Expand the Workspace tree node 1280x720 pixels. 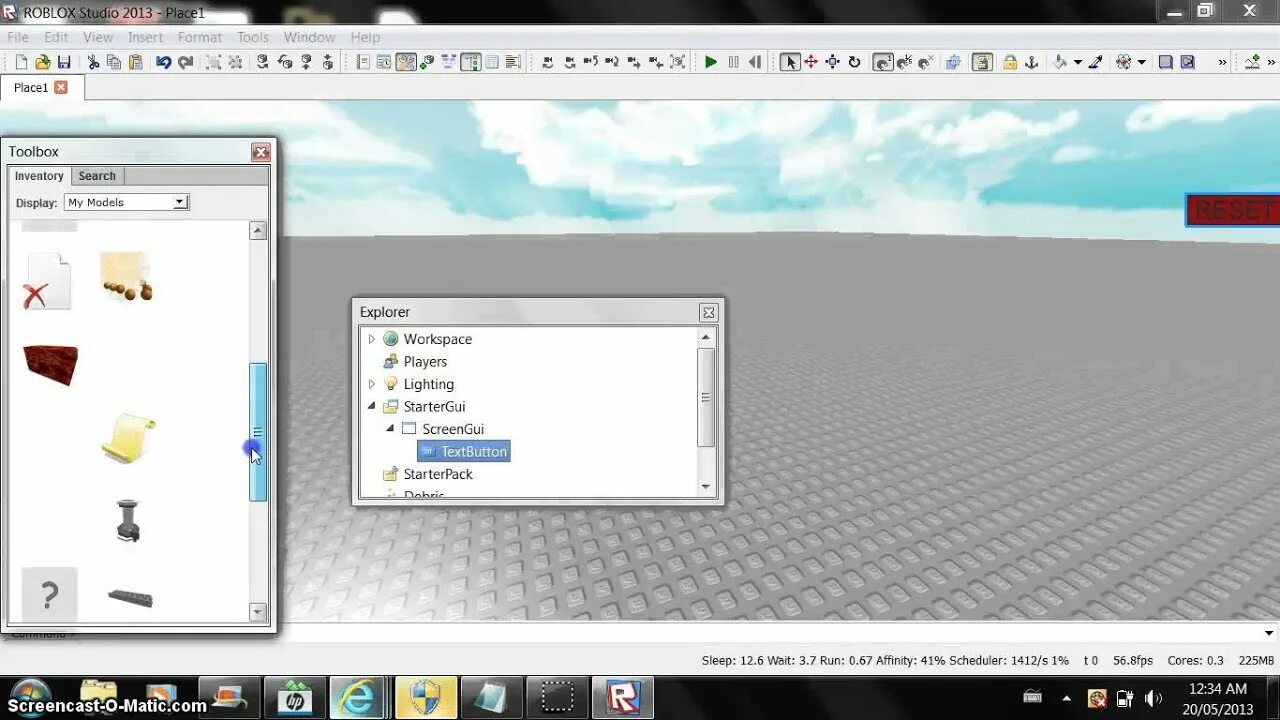(372, 339)
